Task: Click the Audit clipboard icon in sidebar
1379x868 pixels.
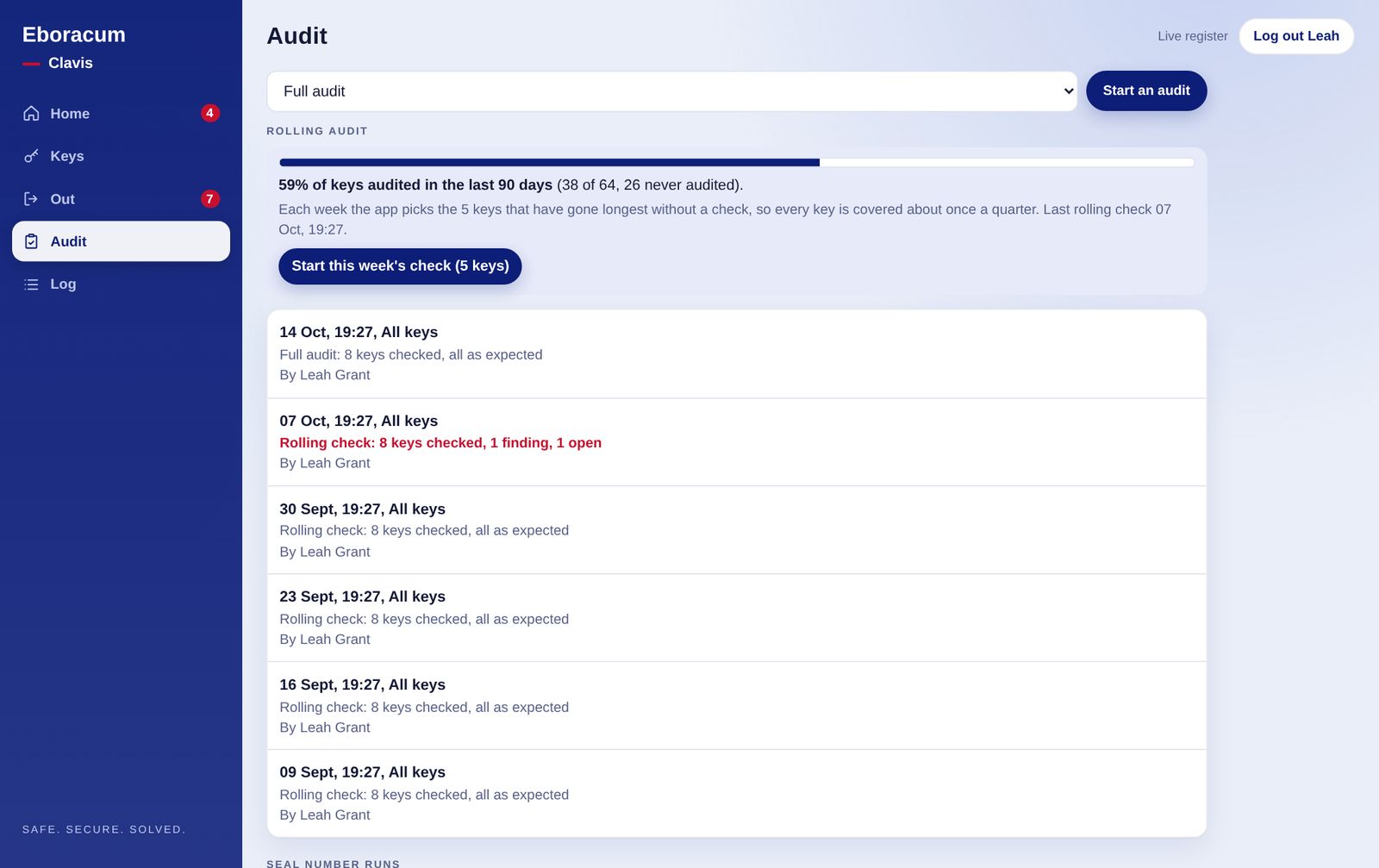Action: click(31, 241)
